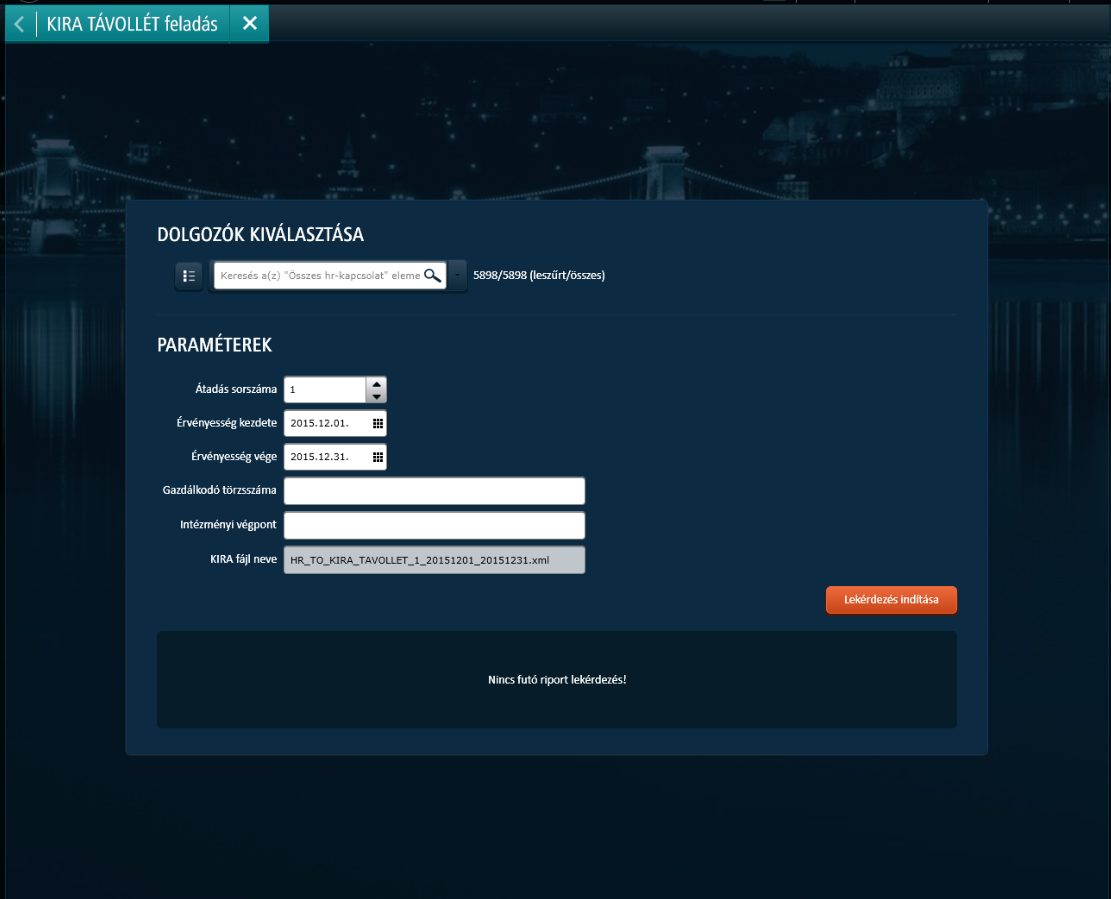1111x899 pixels.
Task: Open the calendar for Érvényesség vége
Action: pyautogui.click(x=378, y=457)
